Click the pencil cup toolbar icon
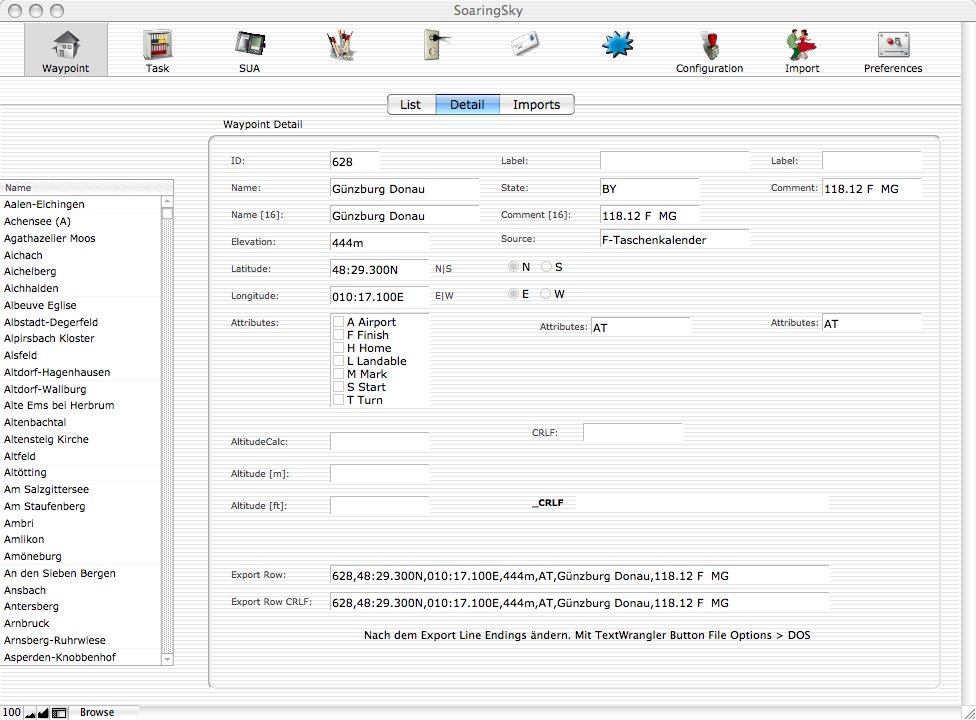The width and height of the screenshot is (976, 720). point(340,45)
